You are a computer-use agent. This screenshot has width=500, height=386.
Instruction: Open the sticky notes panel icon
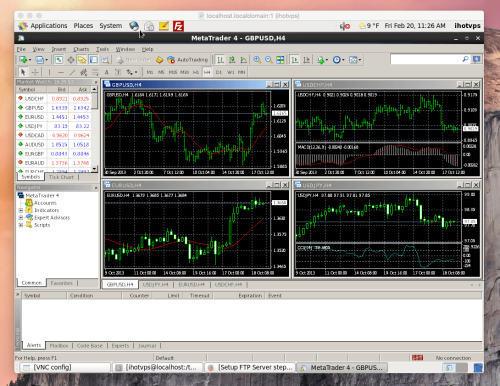(164, 26)
